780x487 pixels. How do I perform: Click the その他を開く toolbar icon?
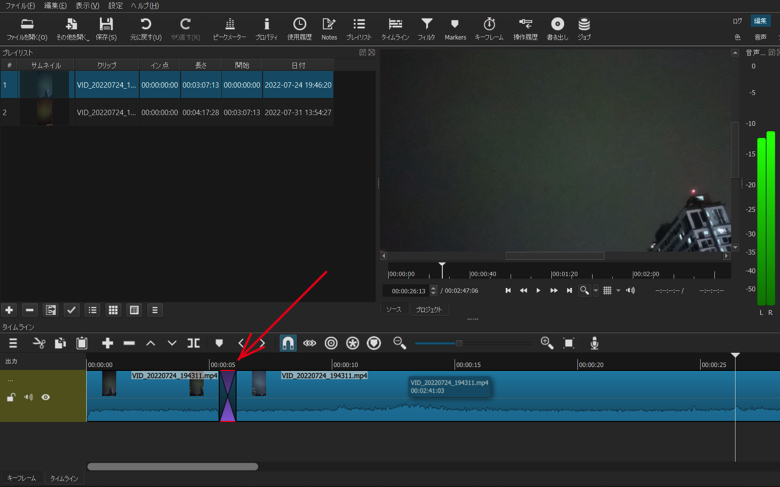click(x=71, y=29)
